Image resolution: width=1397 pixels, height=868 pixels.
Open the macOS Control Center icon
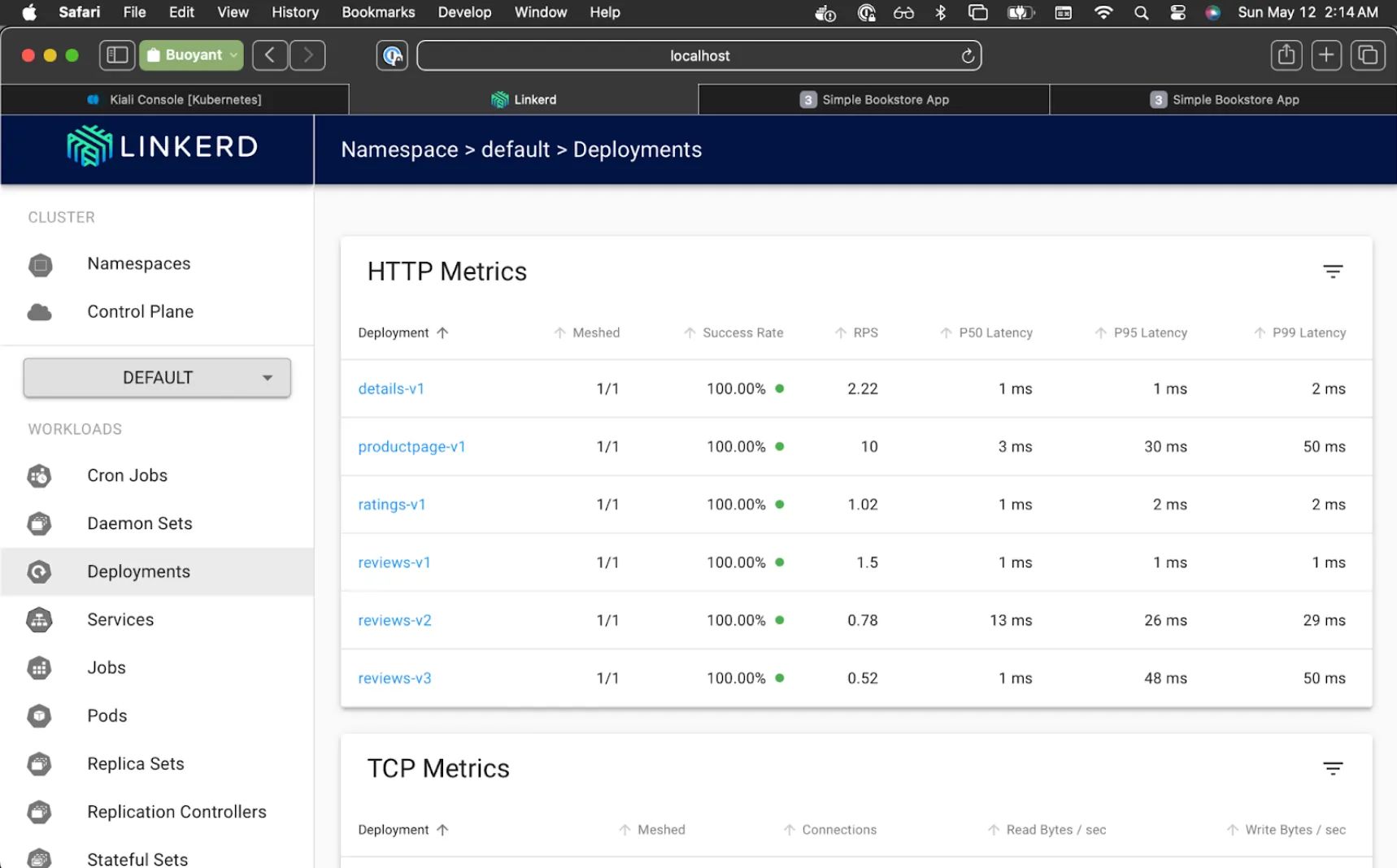[x=1177, y=13]
